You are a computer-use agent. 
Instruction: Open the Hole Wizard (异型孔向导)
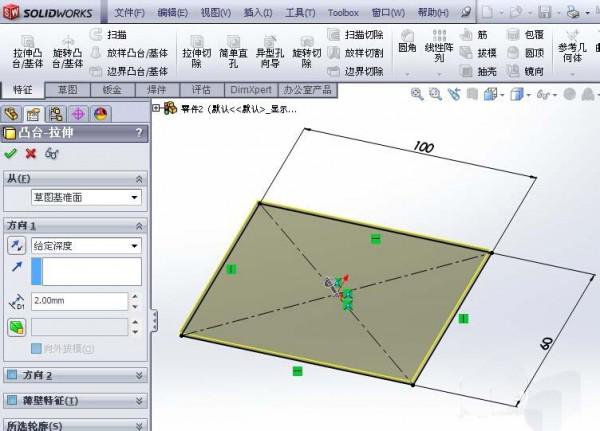coord(270,52)
